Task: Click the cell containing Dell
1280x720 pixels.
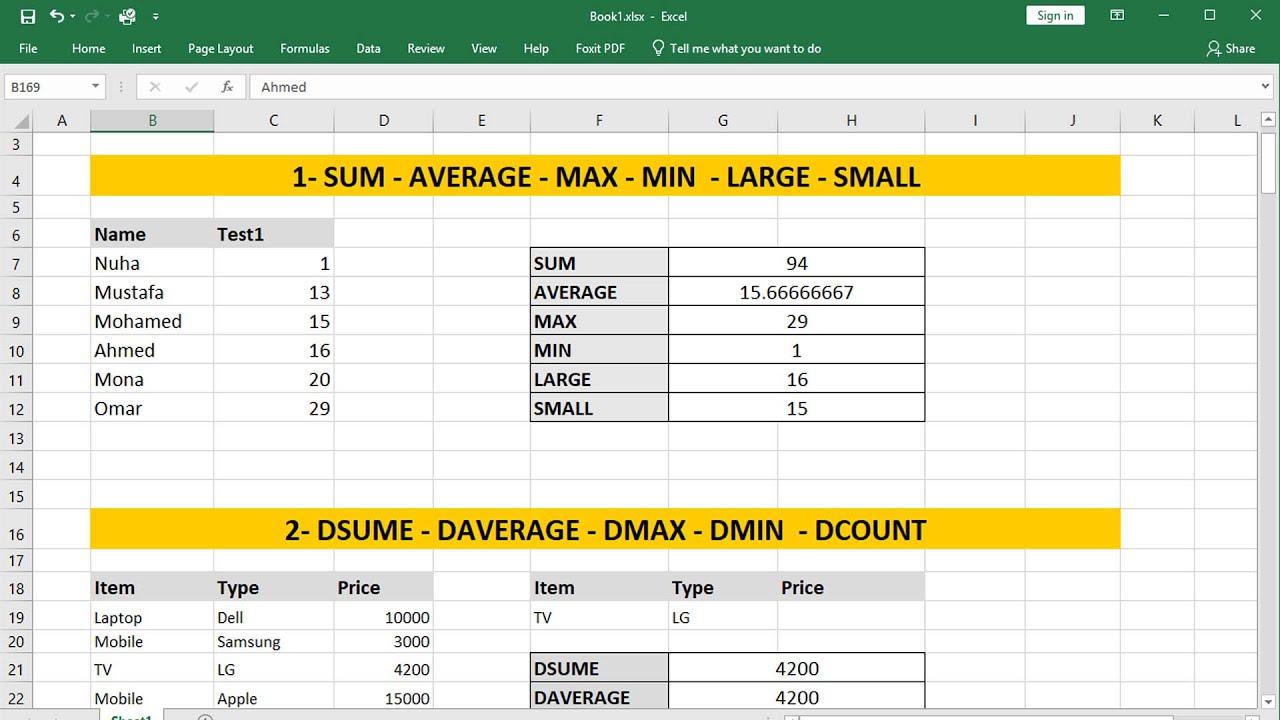Action: point(273,617)
